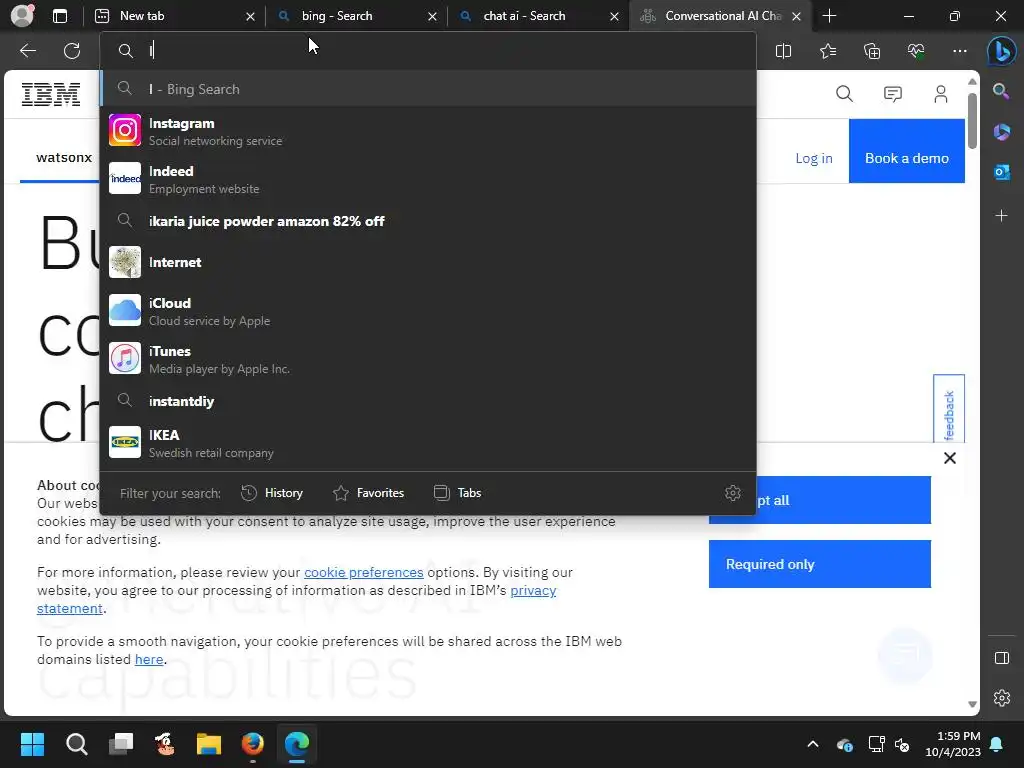Open a new browser tab with plus

829,16
